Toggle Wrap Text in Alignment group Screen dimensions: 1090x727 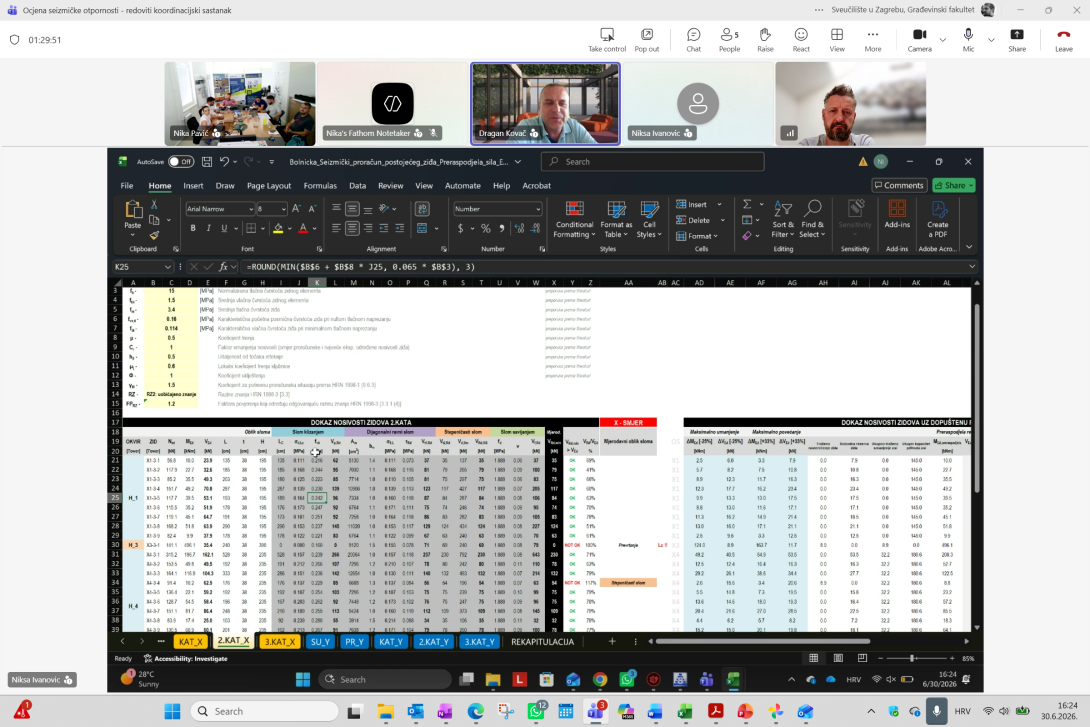(421, 209)
